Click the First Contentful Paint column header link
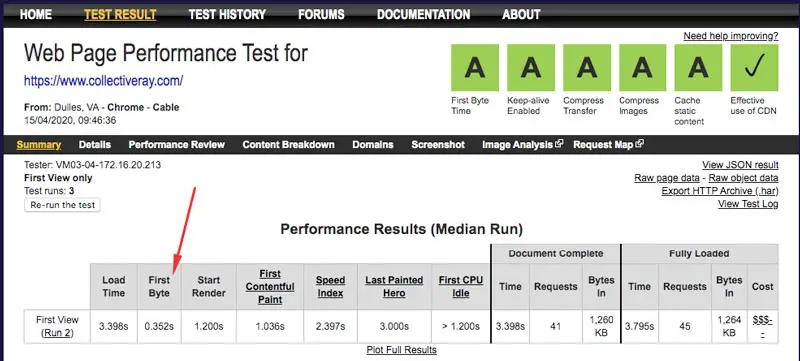Screen dimensions: 800x361 point(270,287)
